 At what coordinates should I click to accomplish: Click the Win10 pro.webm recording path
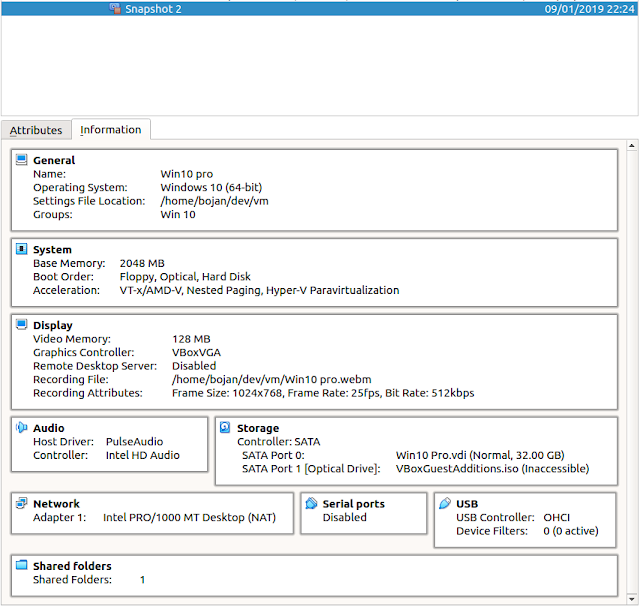click(x=271, y=380)
